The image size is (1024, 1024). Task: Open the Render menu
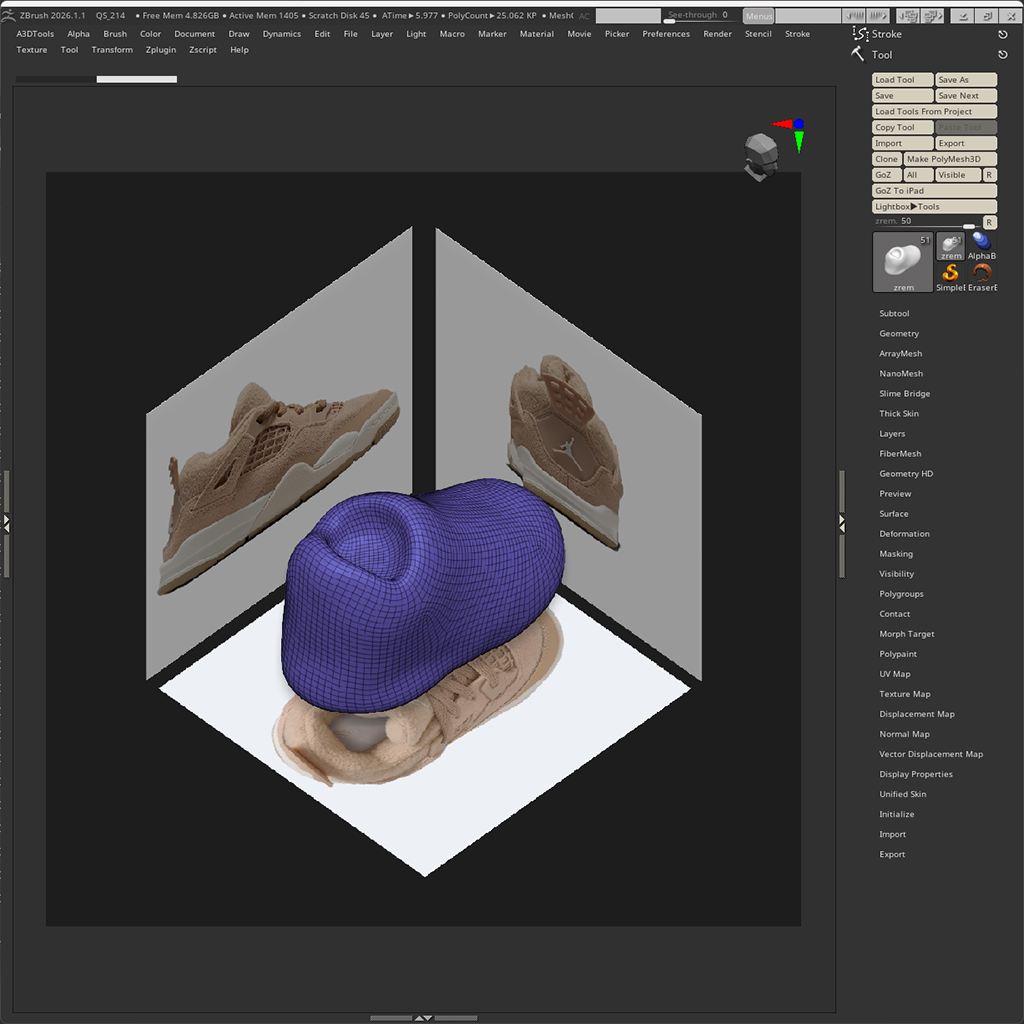coord(717,34)
